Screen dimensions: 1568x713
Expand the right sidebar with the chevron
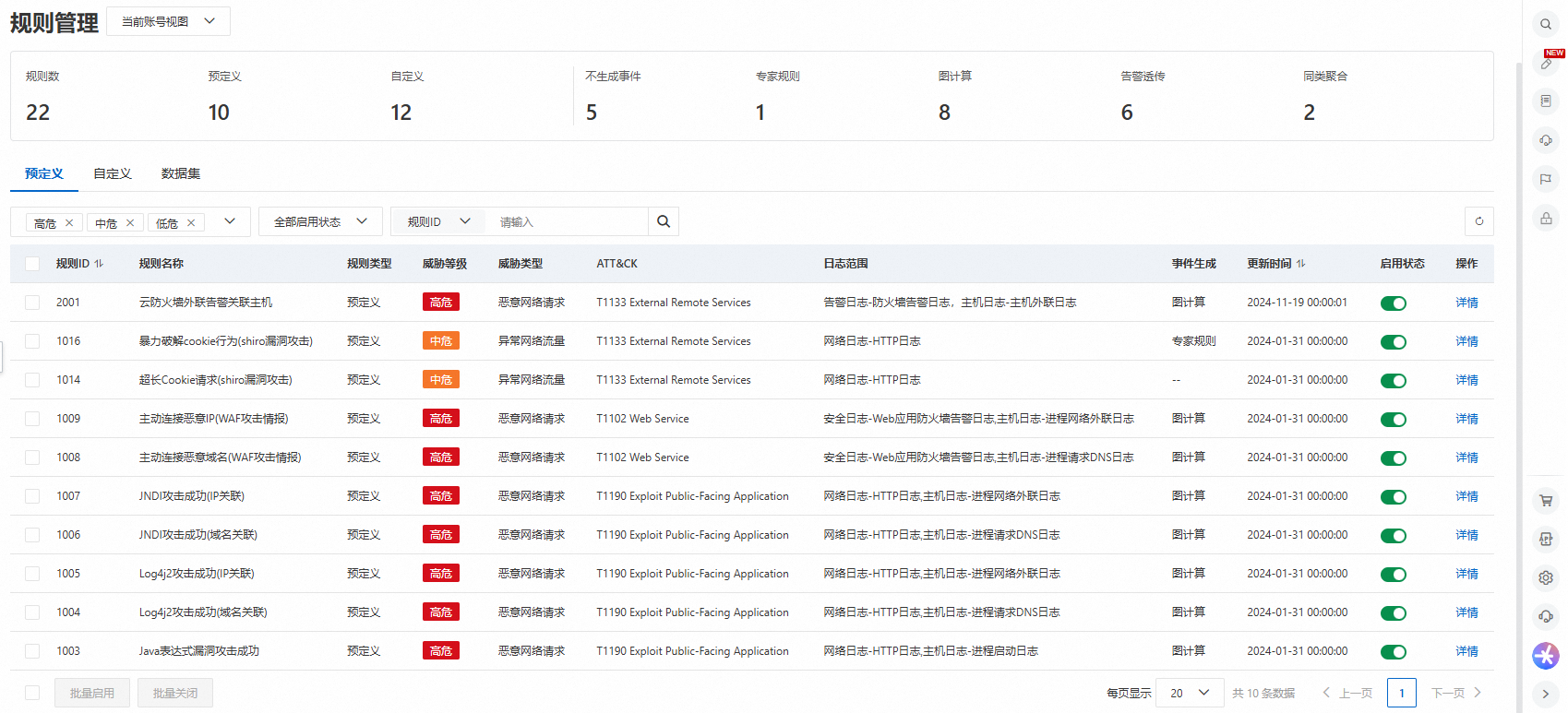point(1546,694)
